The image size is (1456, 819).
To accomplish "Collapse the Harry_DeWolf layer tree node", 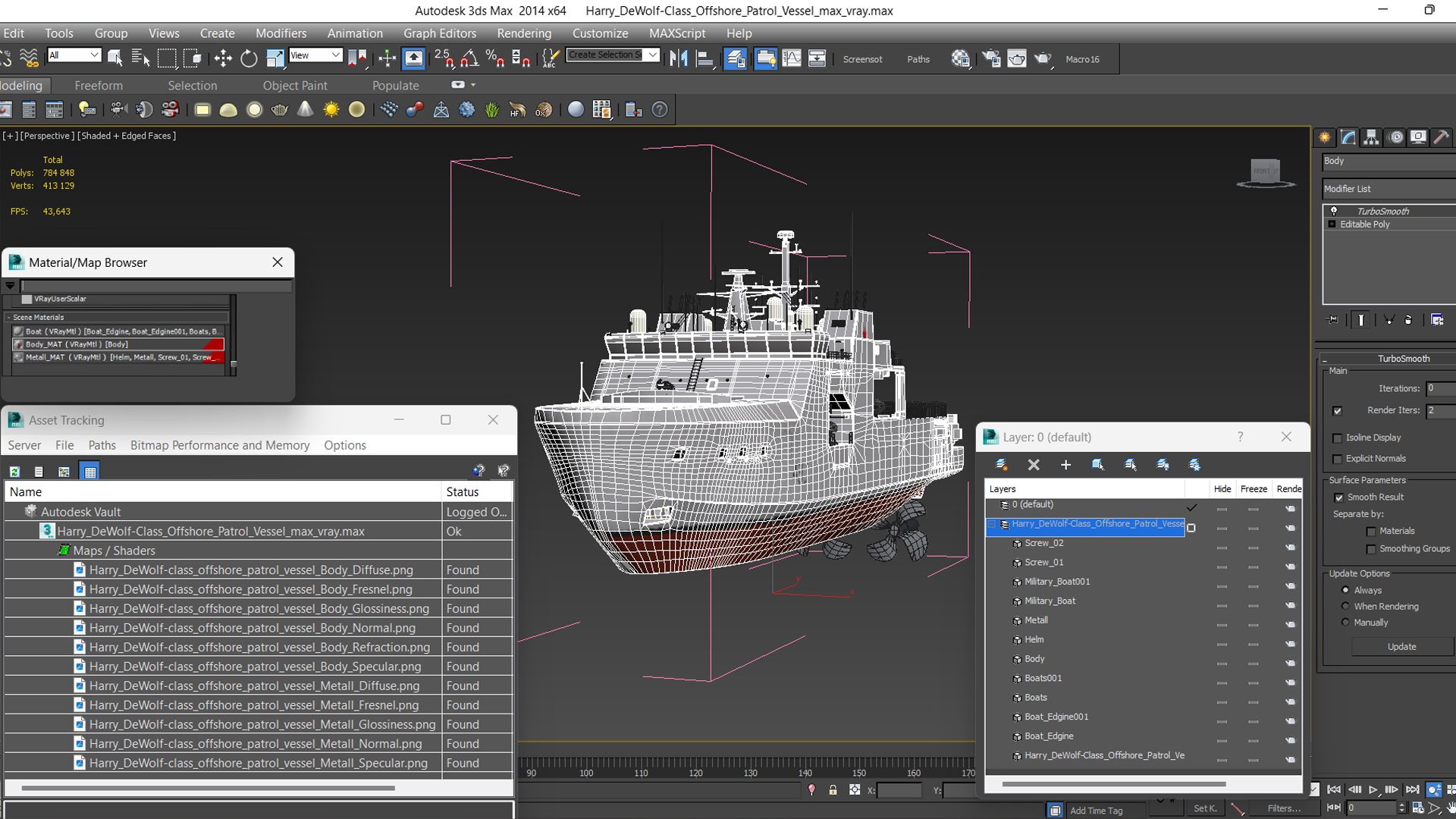I will pos(992,524).
